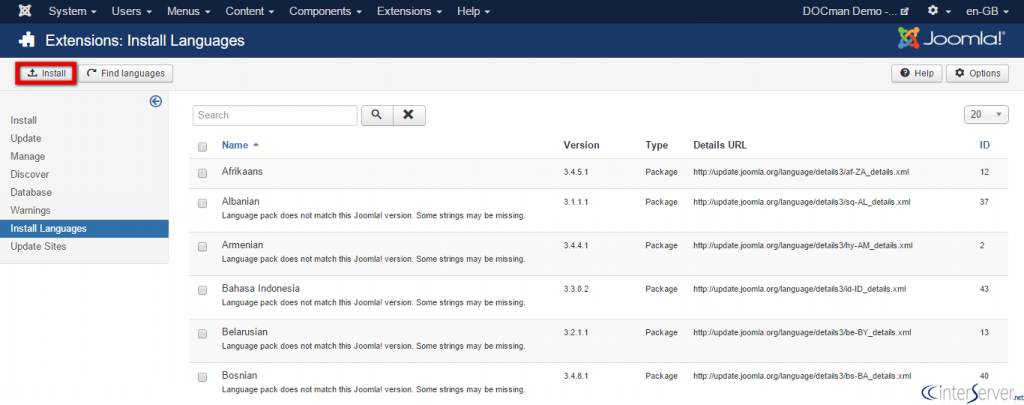
Task: Select Database in the sidebar
Action: tap(31, 193)
